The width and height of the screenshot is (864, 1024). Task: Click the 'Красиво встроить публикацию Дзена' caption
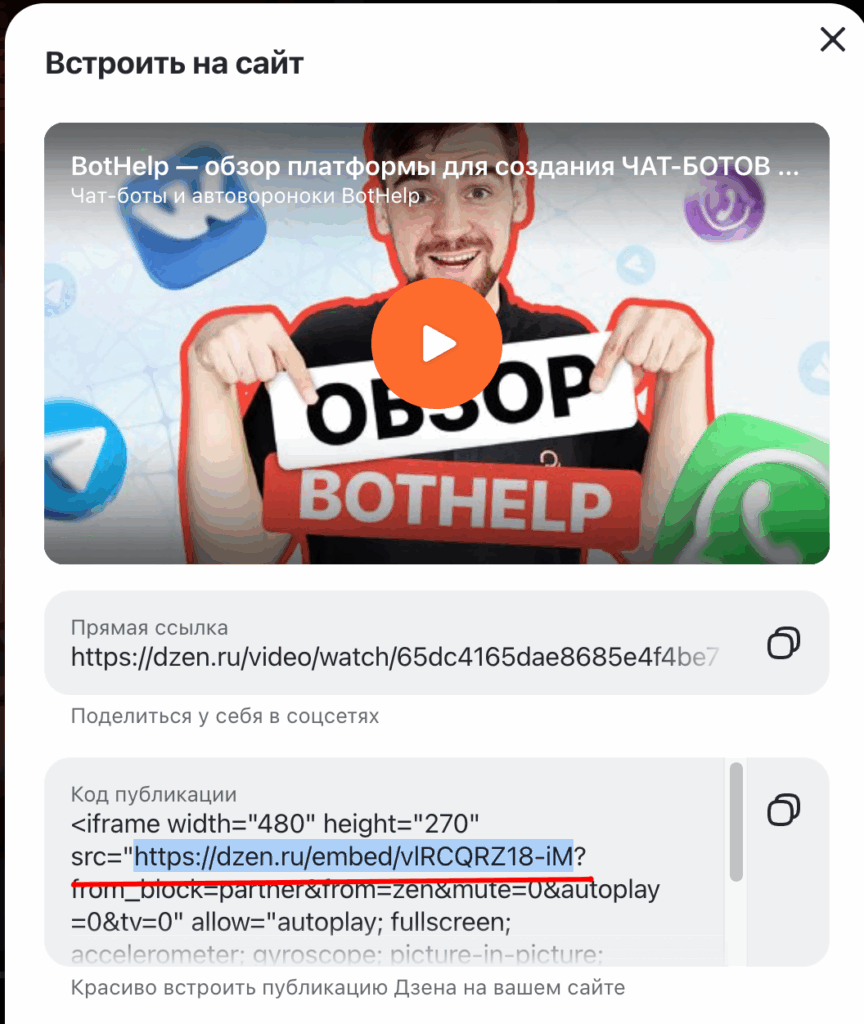[347, 987]
